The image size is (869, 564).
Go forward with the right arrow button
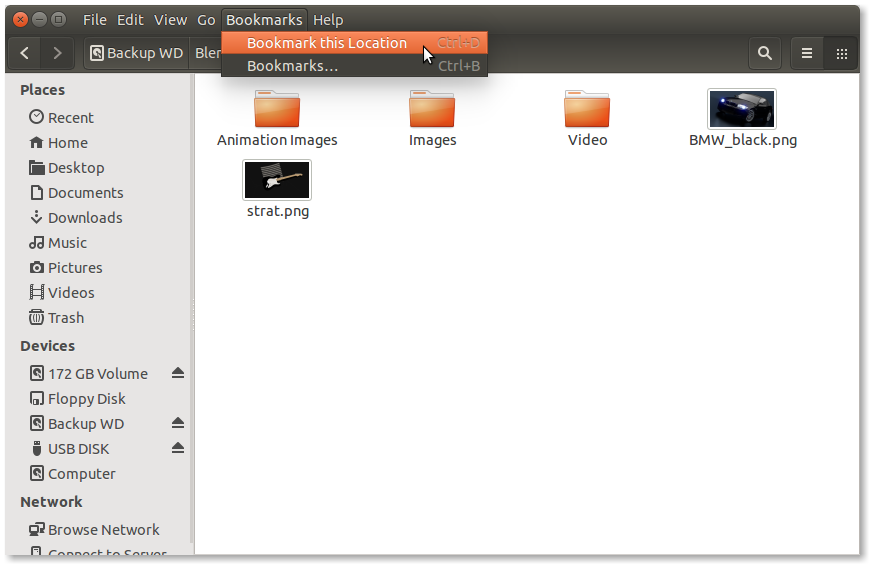[57, 53]
